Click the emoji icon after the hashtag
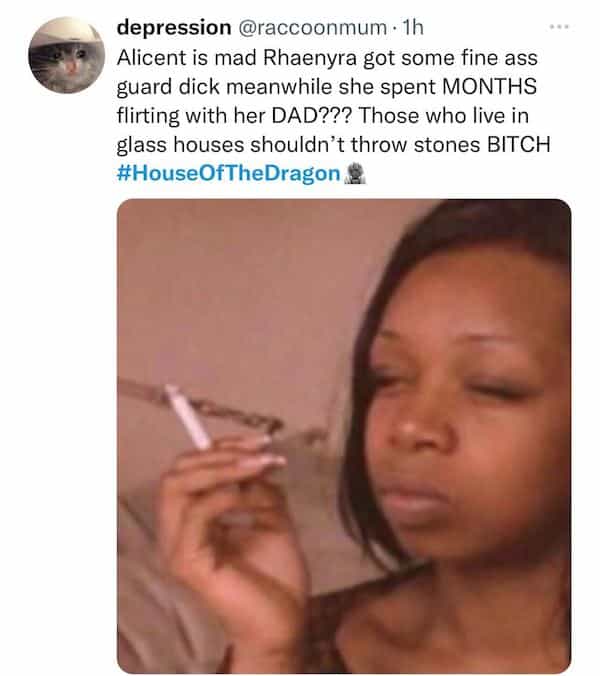This screenshot has height=676, width=600. point(355,173)
